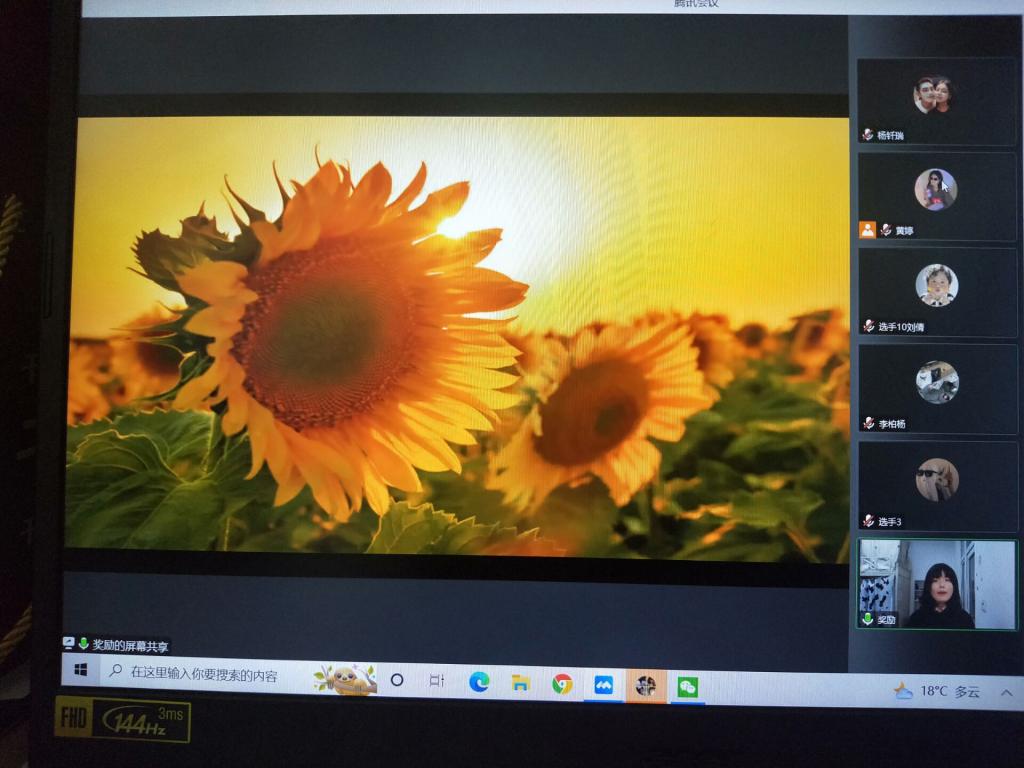Screen dimensions: 1024x768
Task: Select 选手10刘倩 participant avatar
Action: [937, 285]
